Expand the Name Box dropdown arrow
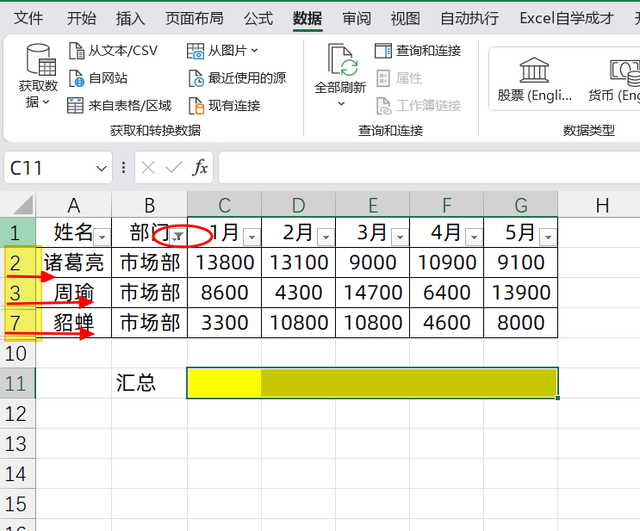The height and width of the screenshot is (531, 640). pos(101,168)
